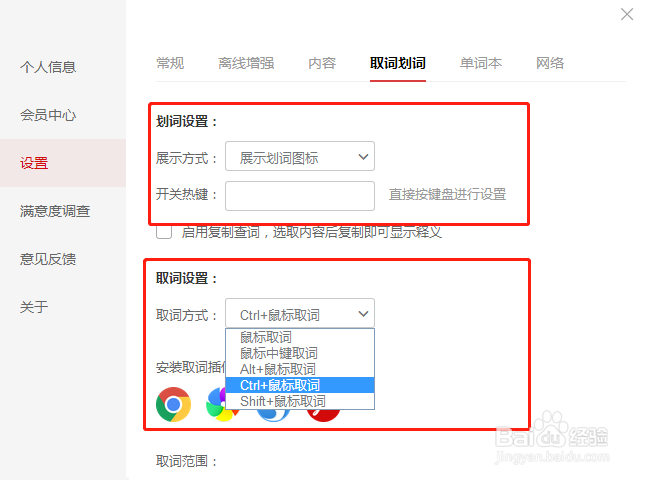Image resolution: width=646 pixels, height=480 pixels.
Task: Click the 开关热键 input field
Action: (300, 196)
